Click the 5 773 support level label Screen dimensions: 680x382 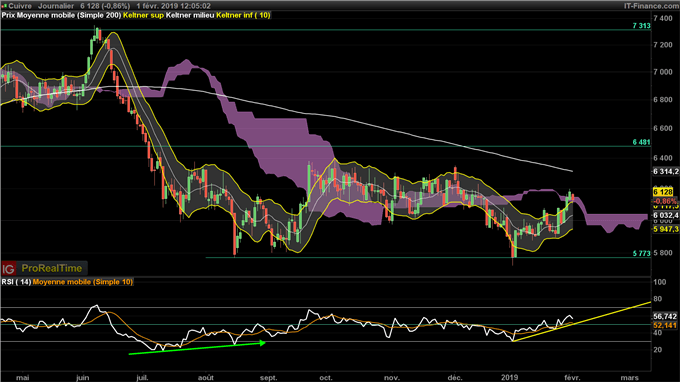[641, 253]
